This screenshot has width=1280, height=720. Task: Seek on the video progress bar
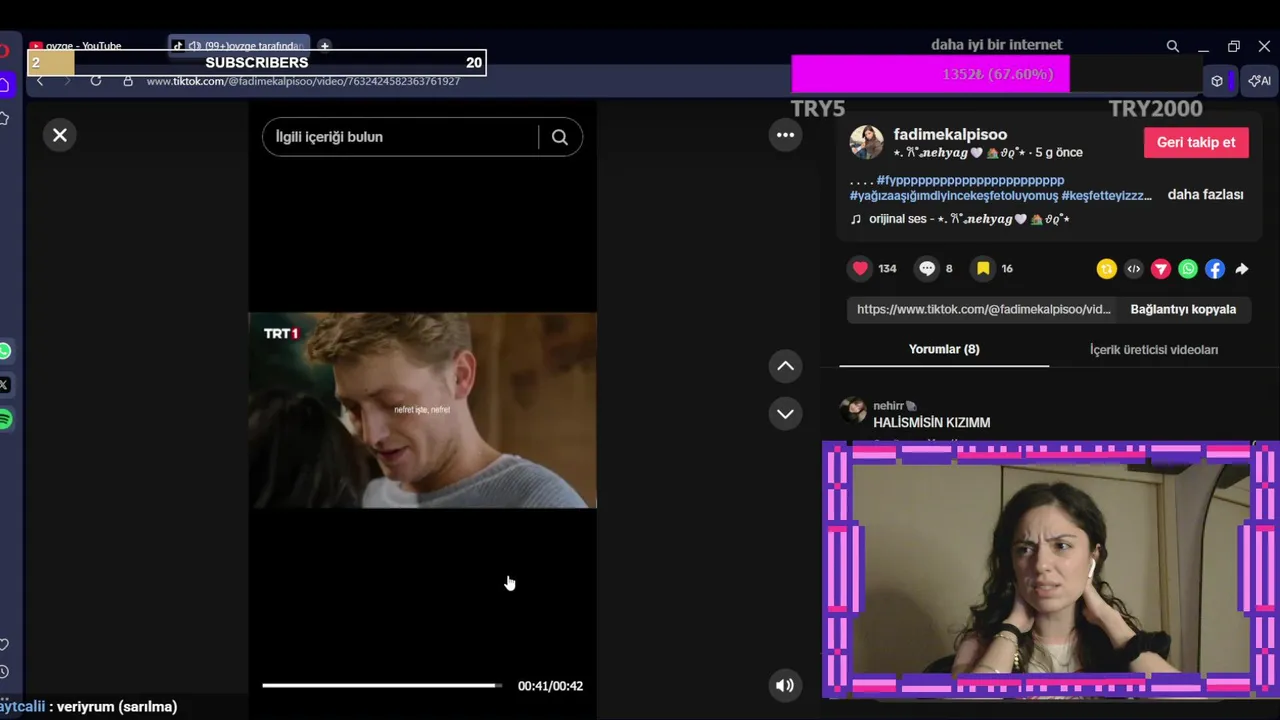pyautogui.click(x=383, y=685)
